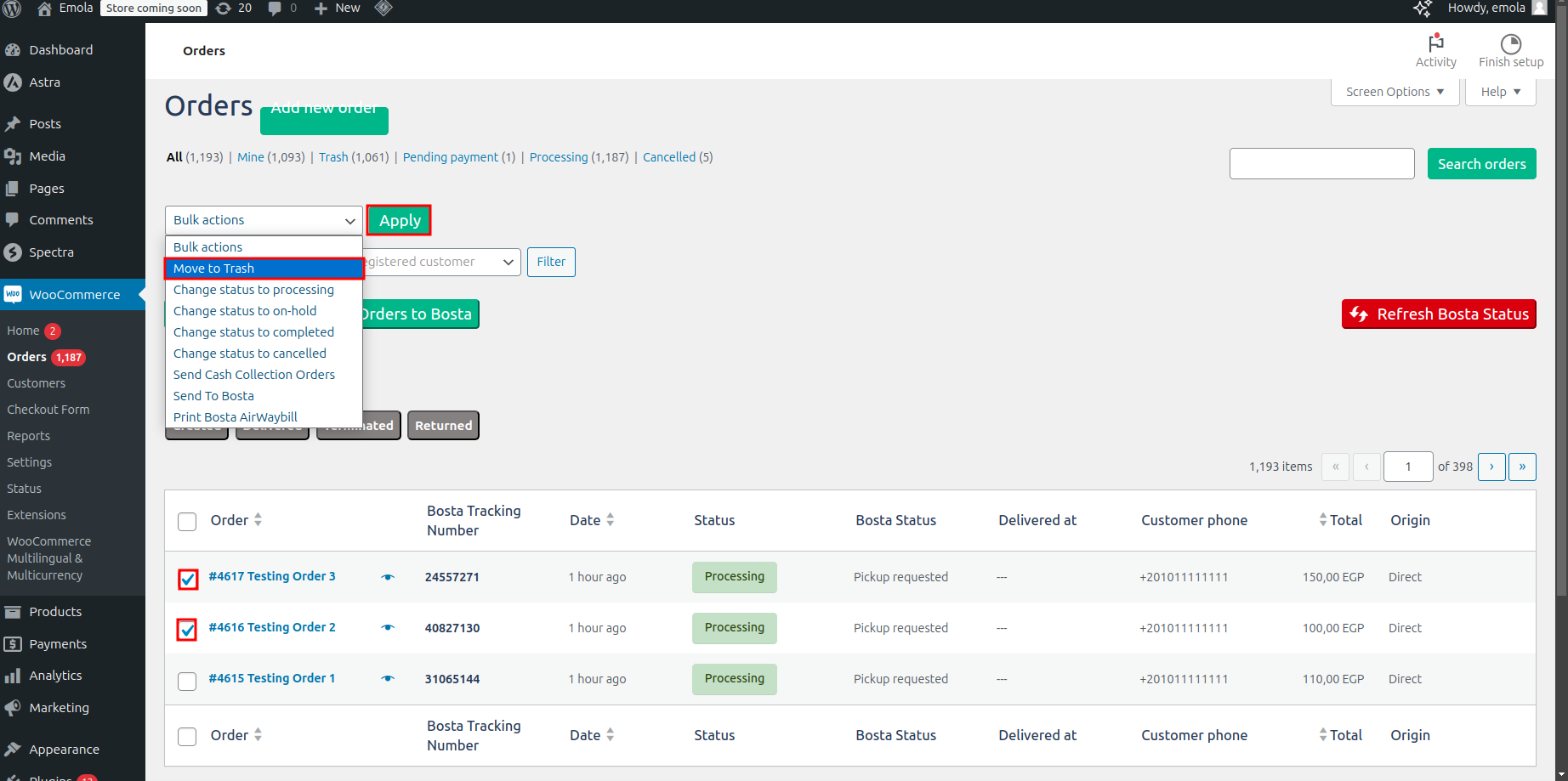Click the Marketing megaphone icon
1568x781 pixels.
click(13, 708)
